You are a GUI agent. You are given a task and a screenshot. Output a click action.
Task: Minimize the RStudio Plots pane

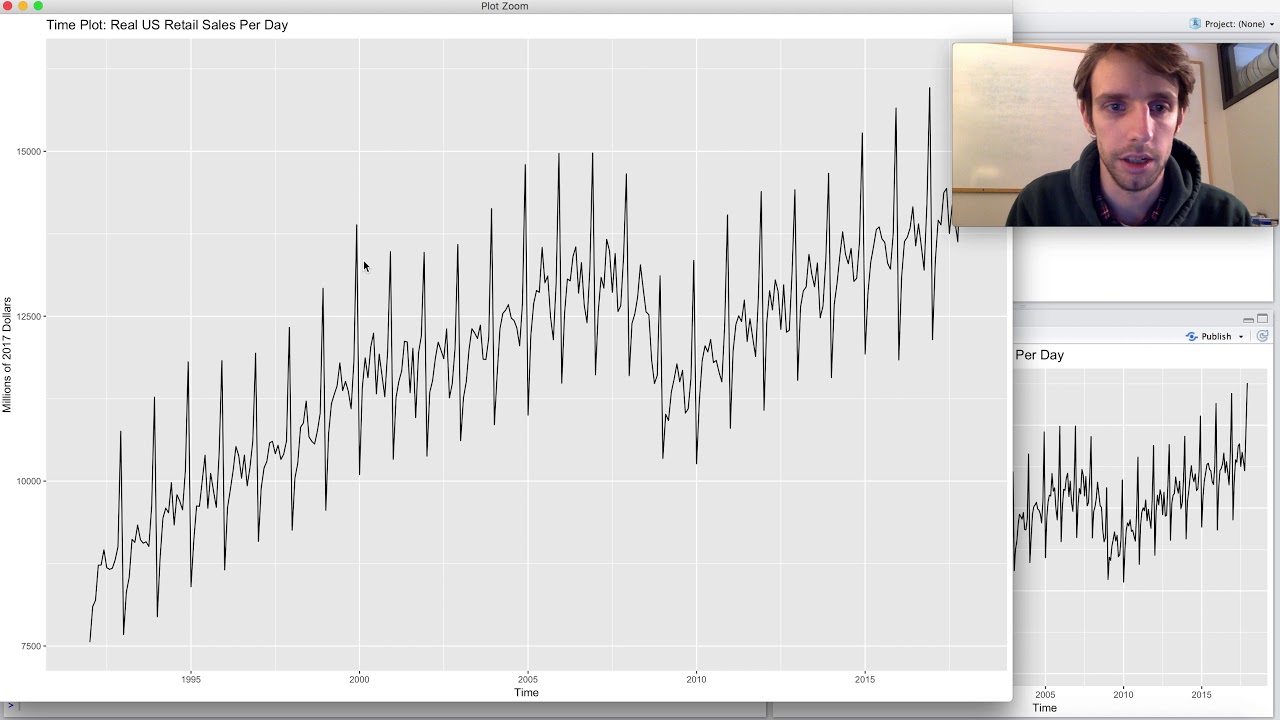(x=1248, y=320)
